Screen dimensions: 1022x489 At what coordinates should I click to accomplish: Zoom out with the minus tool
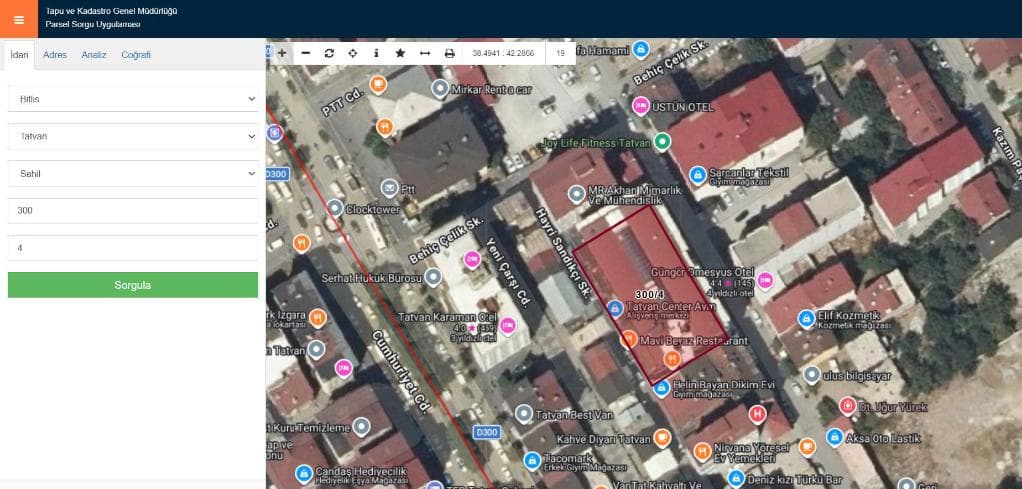[306, 53]
